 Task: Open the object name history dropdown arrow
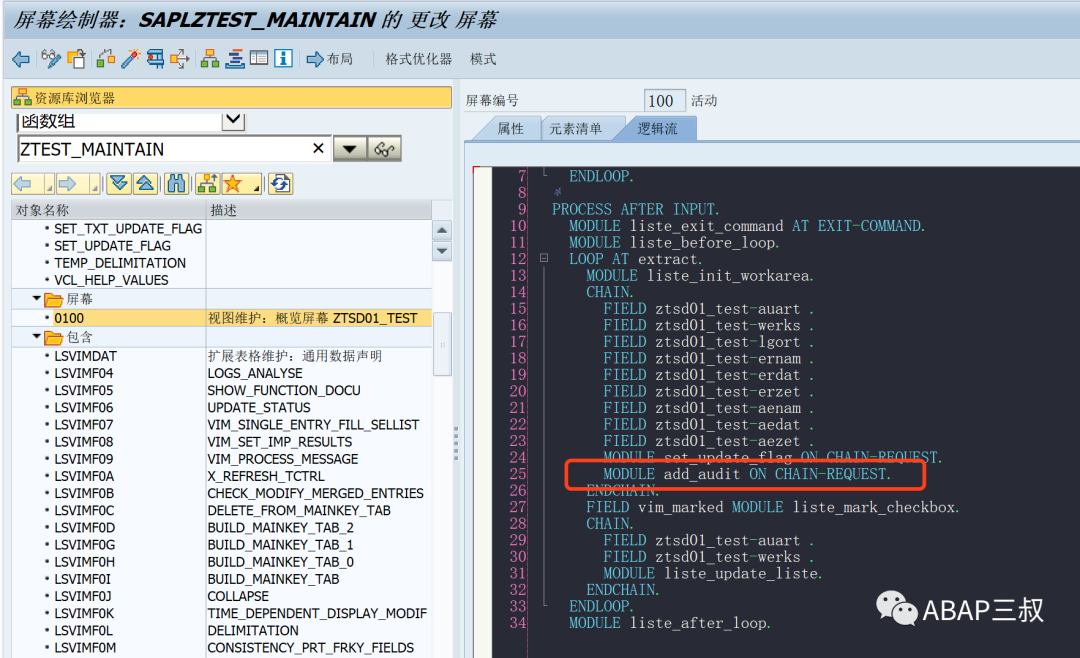click(350, 149)
